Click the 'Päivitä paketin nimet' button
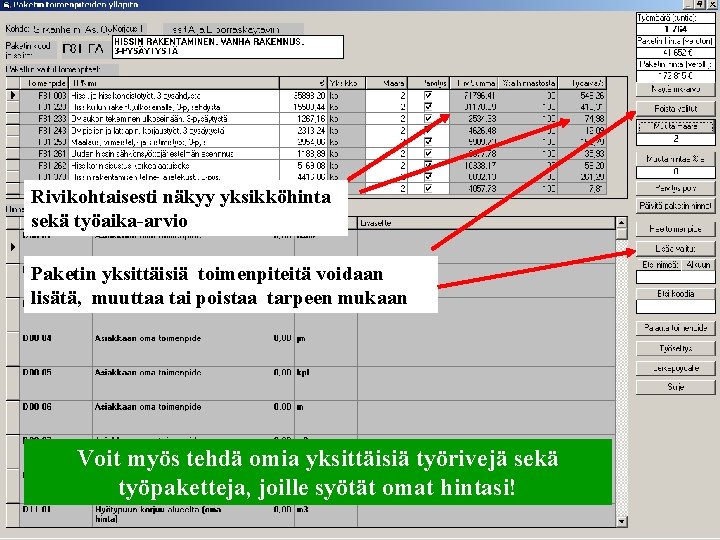Viewport: 720px width, 540px height. pos(675,206)
